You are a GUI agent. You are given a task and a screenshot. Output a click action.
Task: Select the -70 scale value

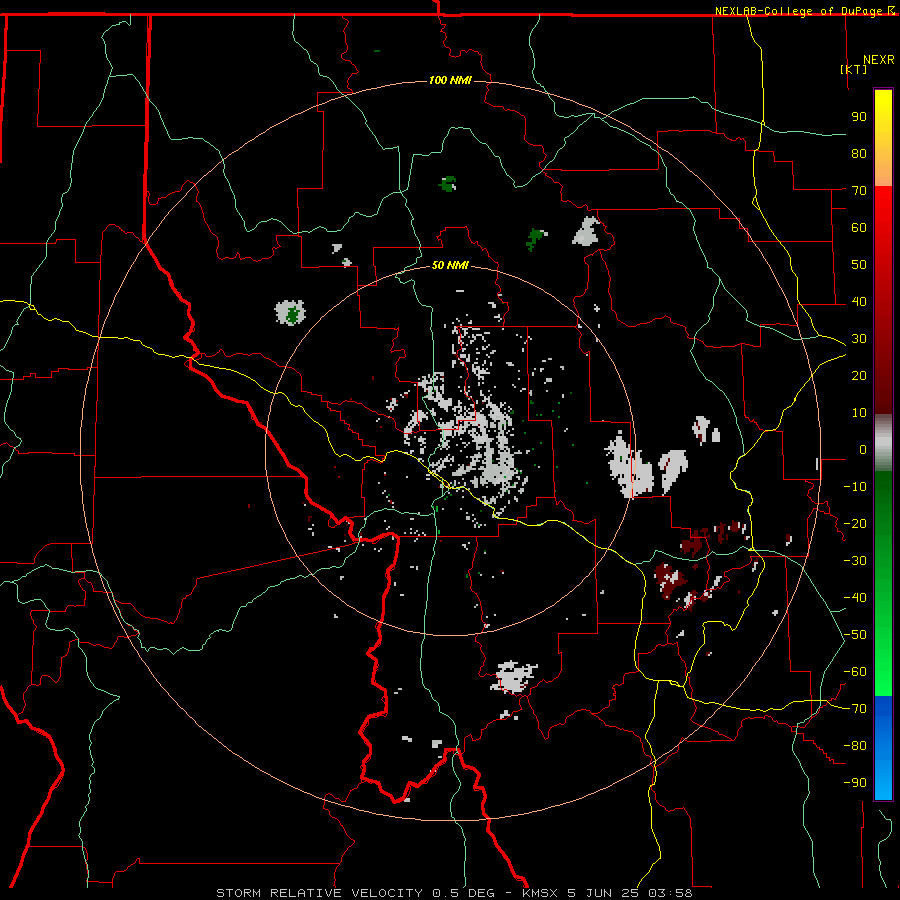point(855,709)
